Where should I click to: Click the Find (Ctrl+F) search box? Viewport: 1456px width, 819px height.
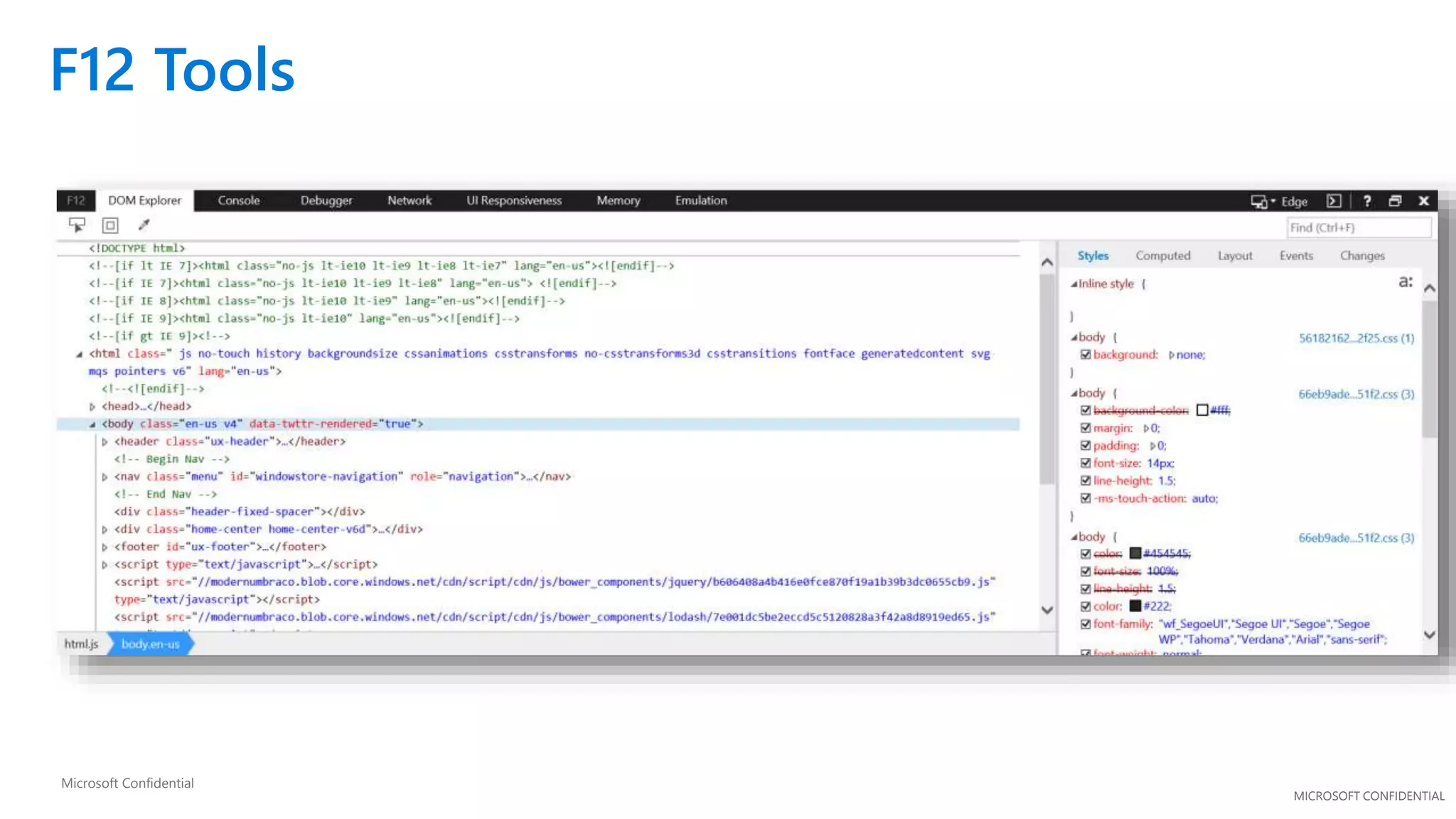1358,228
